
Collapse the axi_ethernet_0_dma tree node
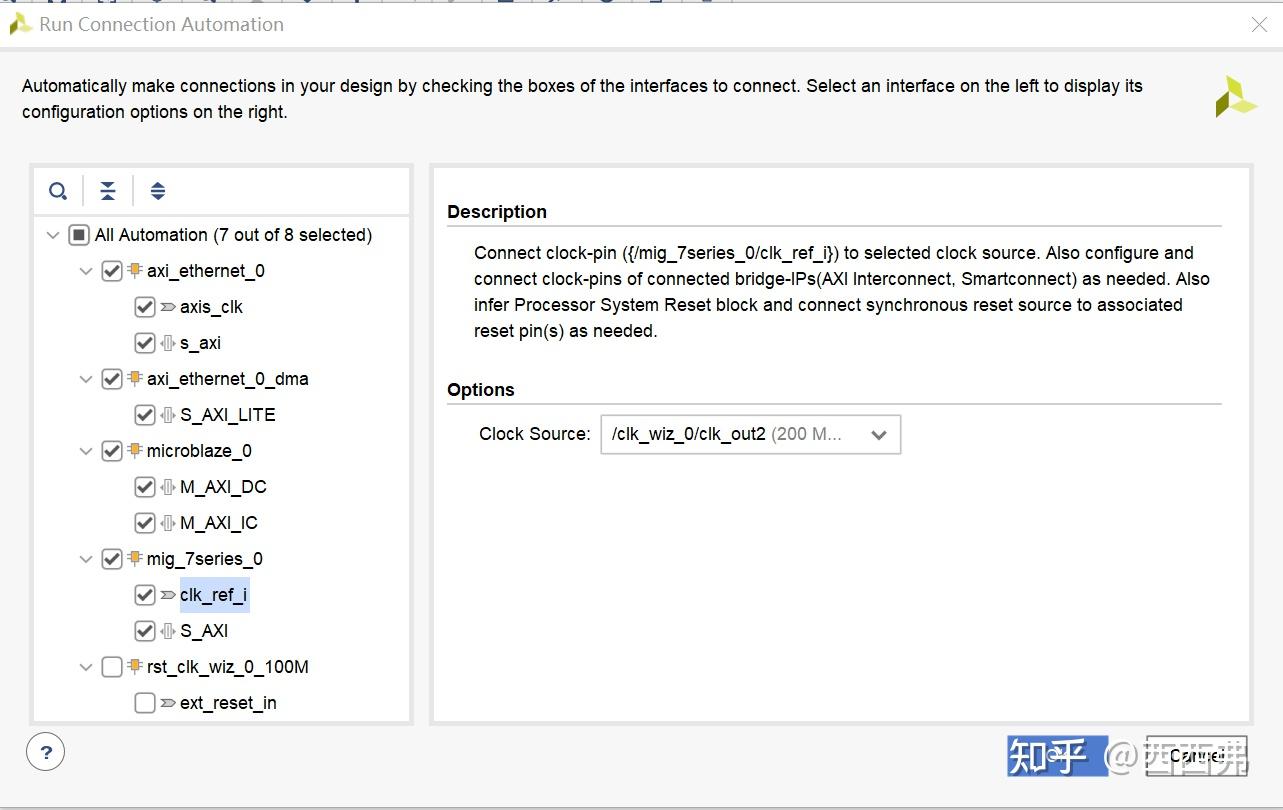pyautogui.click(x=86, y=379)
